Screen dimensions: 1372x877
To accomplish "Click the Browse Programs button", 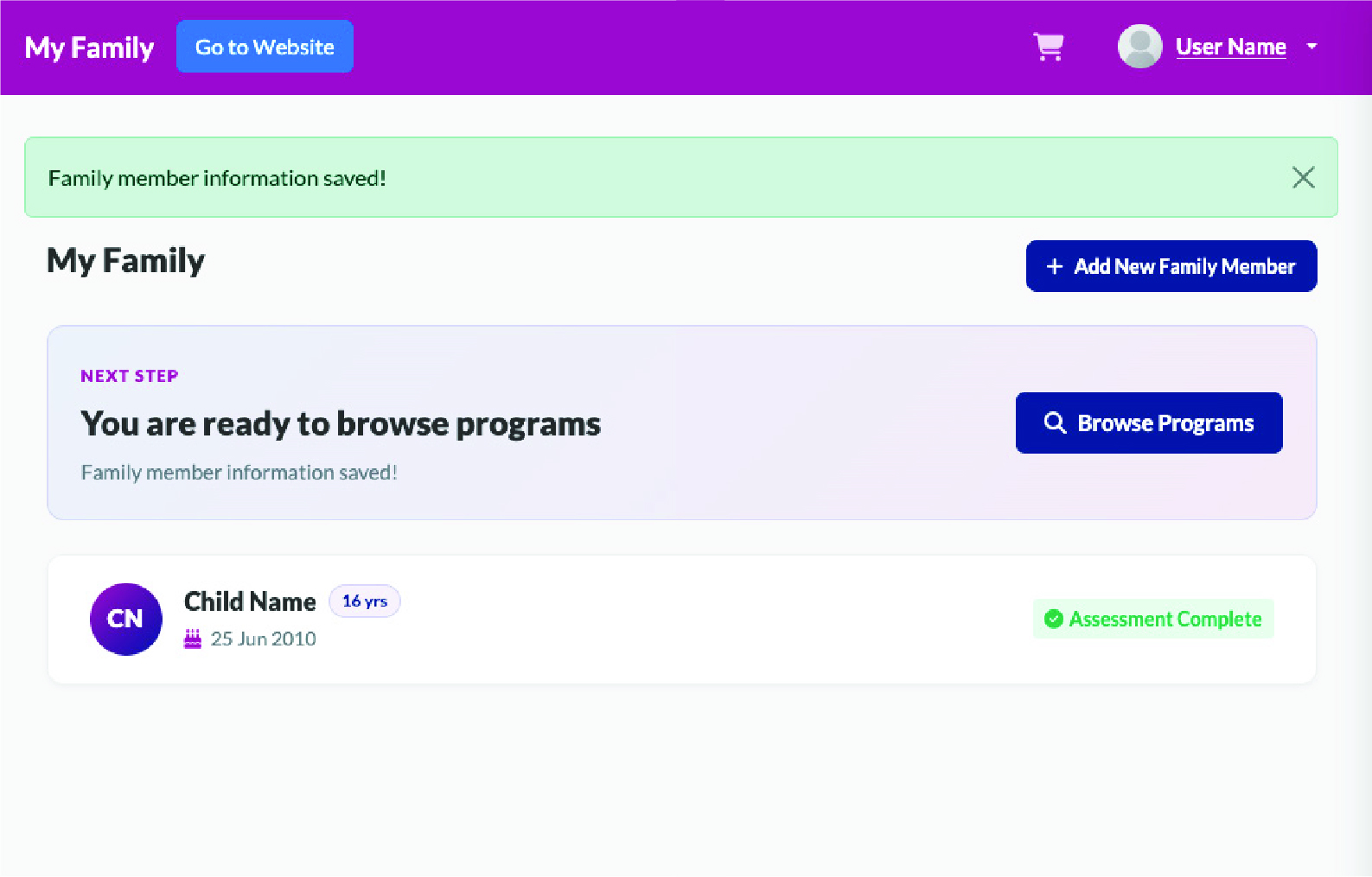I will point(1148,423).
